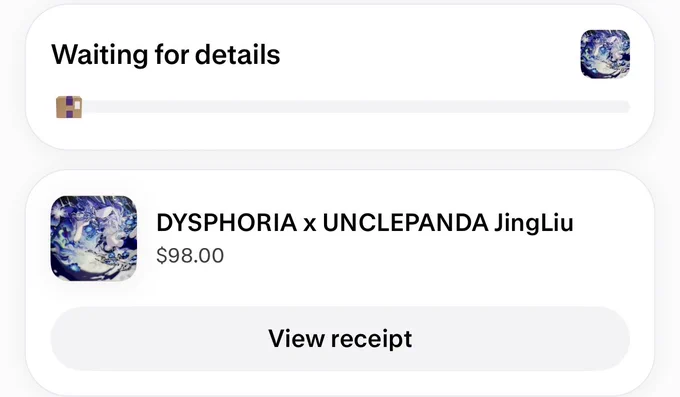
Task: Open the large JingLiu product artwork image
Action: (94, 238)
